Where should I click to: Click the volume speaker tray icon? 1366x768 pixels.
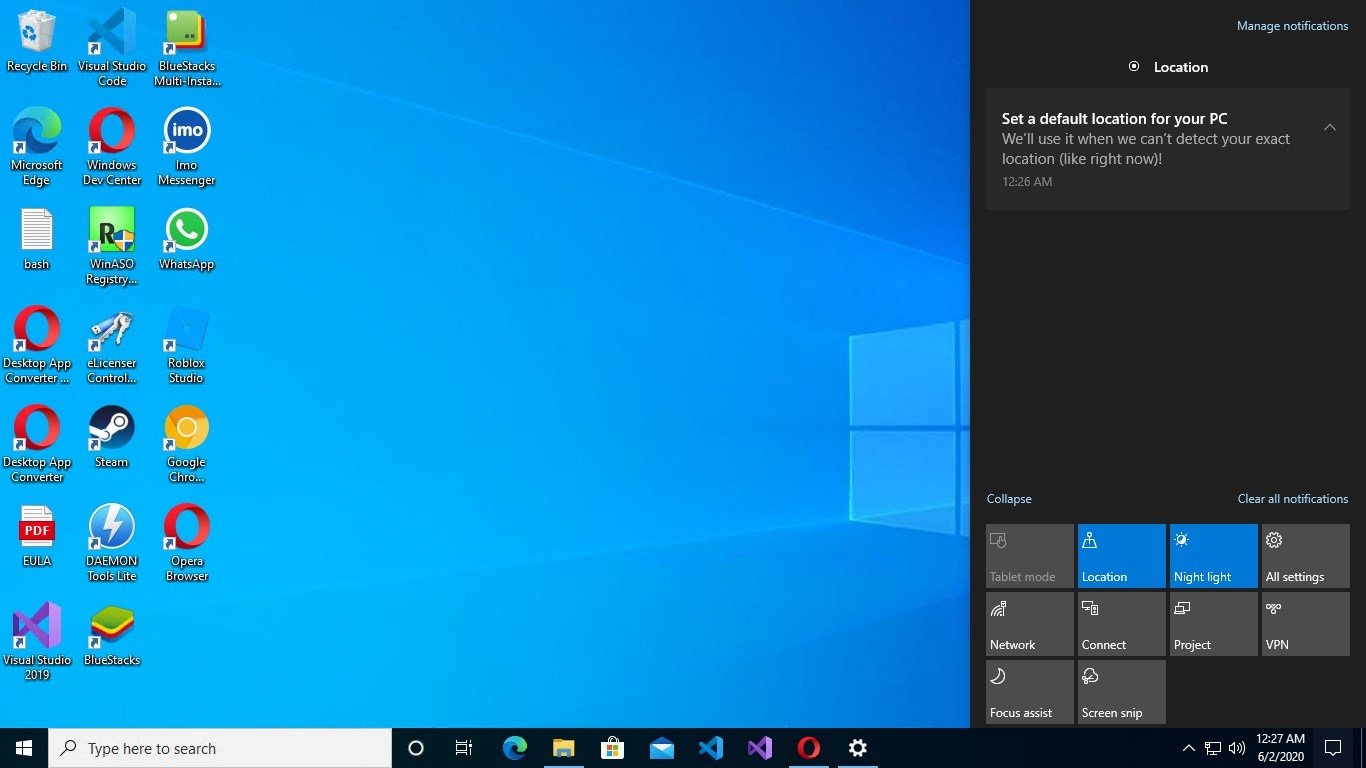click(1237, 748)
